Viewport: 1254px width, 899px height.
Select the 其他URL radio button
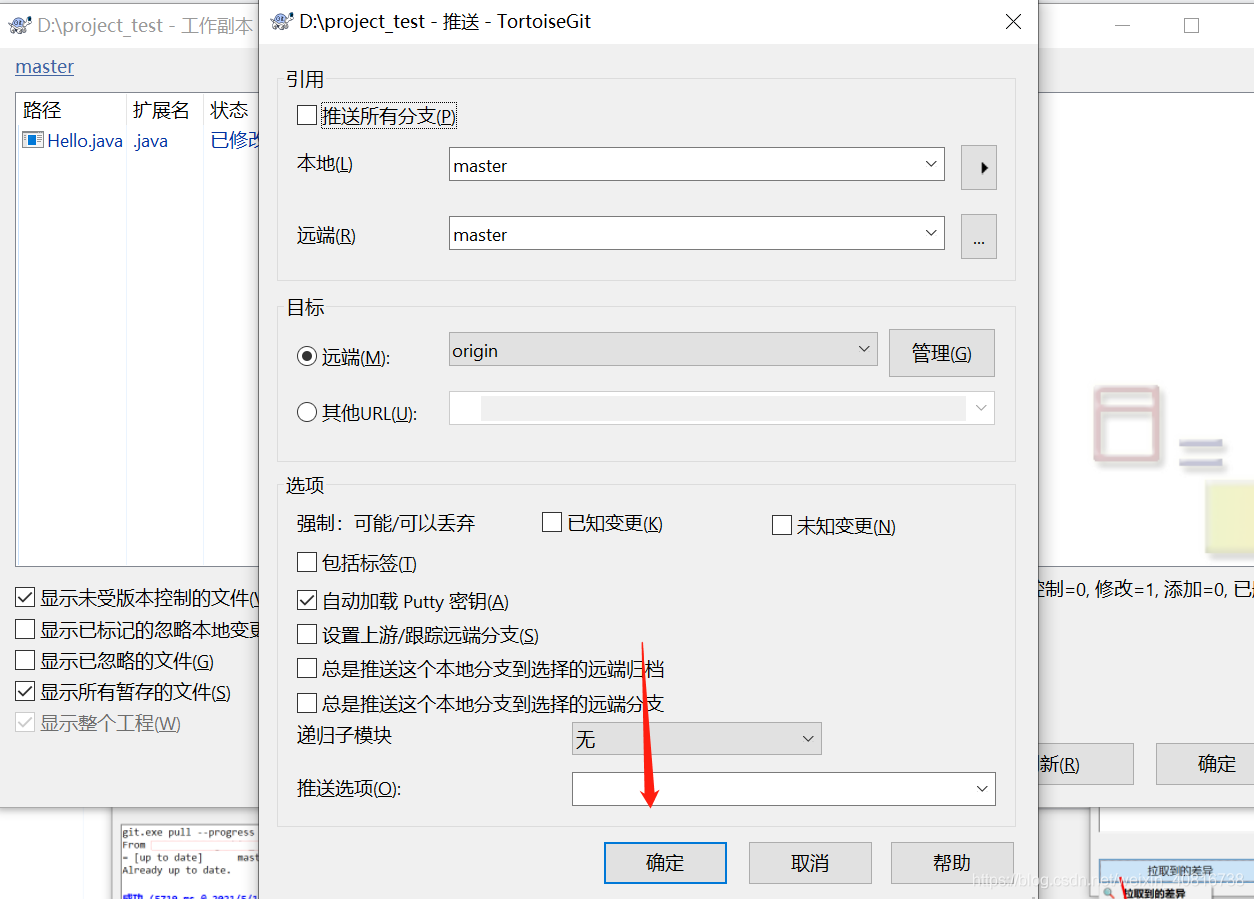pyautogui.click(x=307, y=412)
